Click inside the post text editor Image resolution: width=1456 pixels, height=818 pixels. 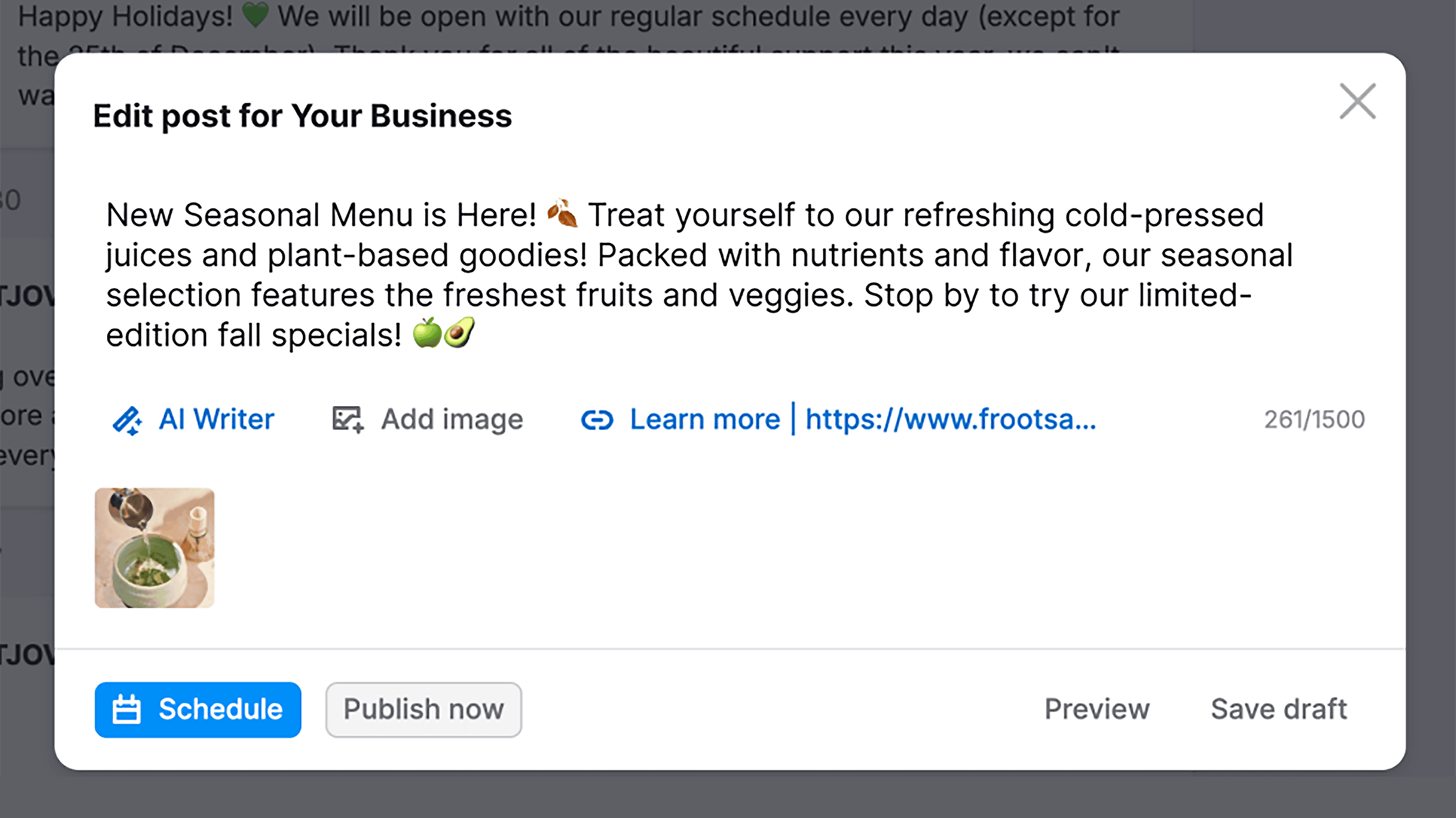click(x=699, y=274)
